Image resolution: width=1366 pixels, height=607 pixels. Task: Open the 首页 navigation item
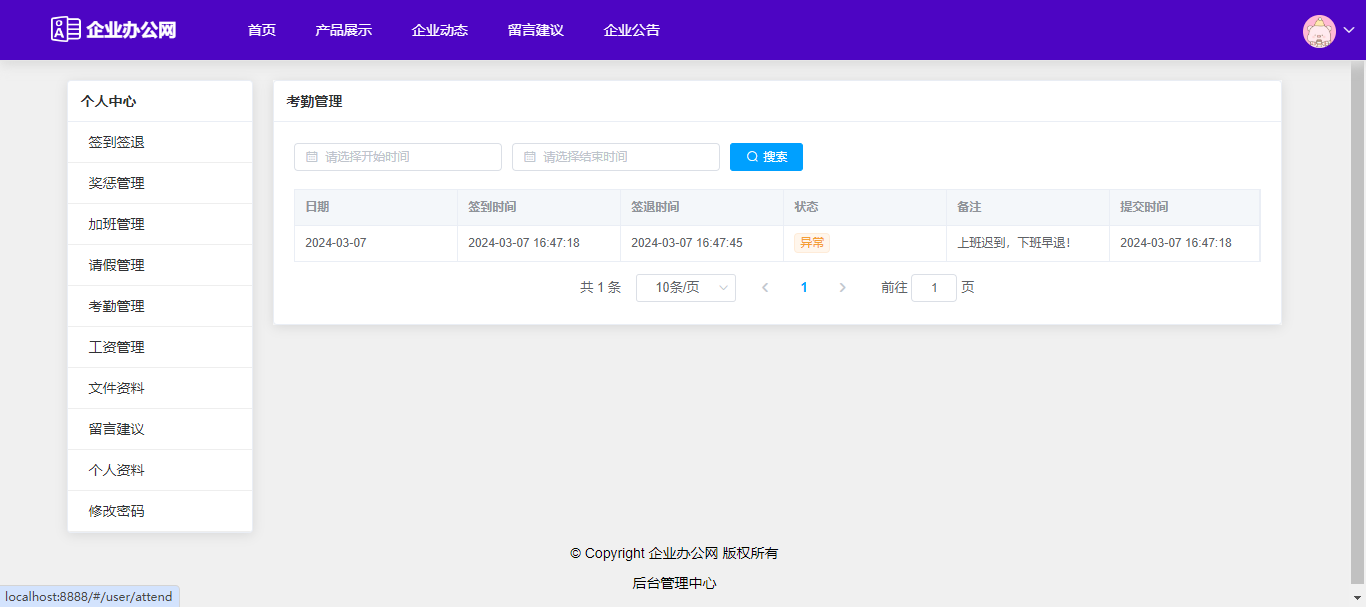pyautogui.click(x=262, y=30)
